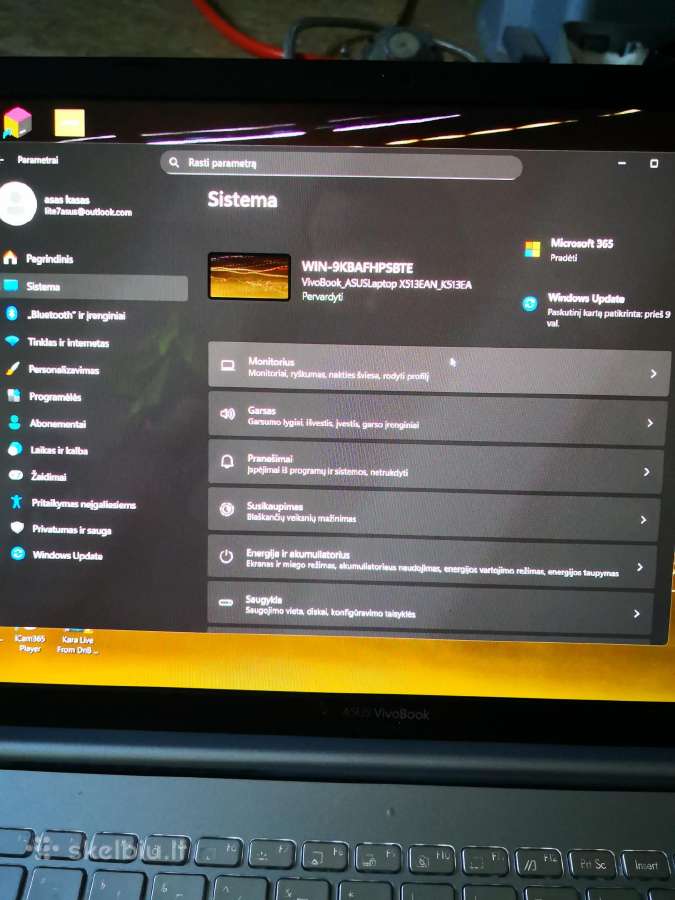Click the desktop wallpaper thumbnail
Image resolution: width=675 pixels, height=900 pixels.
point(249,276)
